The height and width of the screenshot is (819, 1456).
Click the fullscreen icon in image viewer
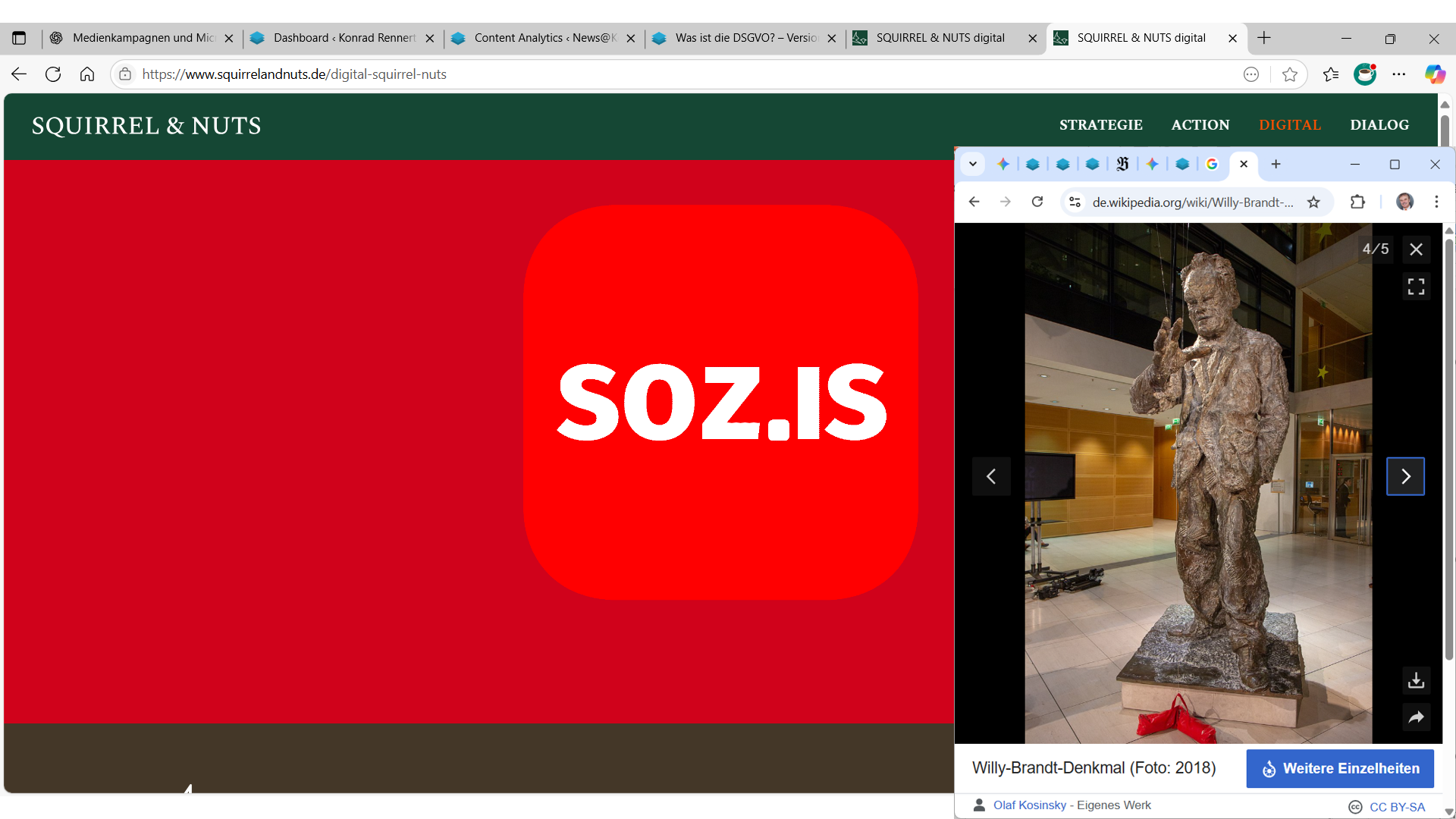point(1416,287)
